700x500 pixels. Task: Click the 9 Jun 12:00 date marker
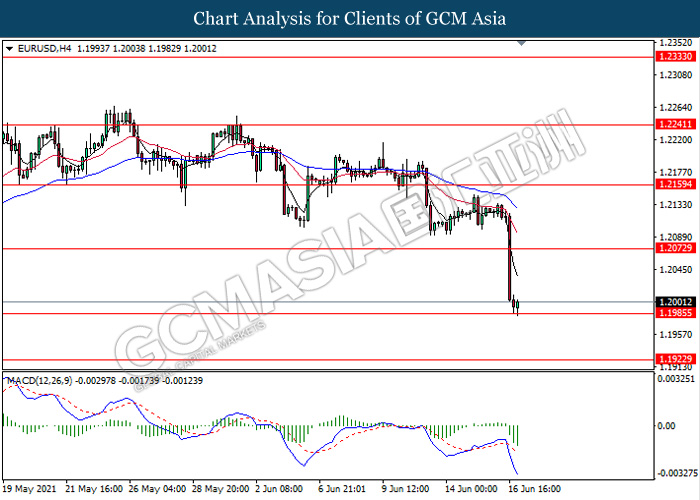click(x=405, y=489)
